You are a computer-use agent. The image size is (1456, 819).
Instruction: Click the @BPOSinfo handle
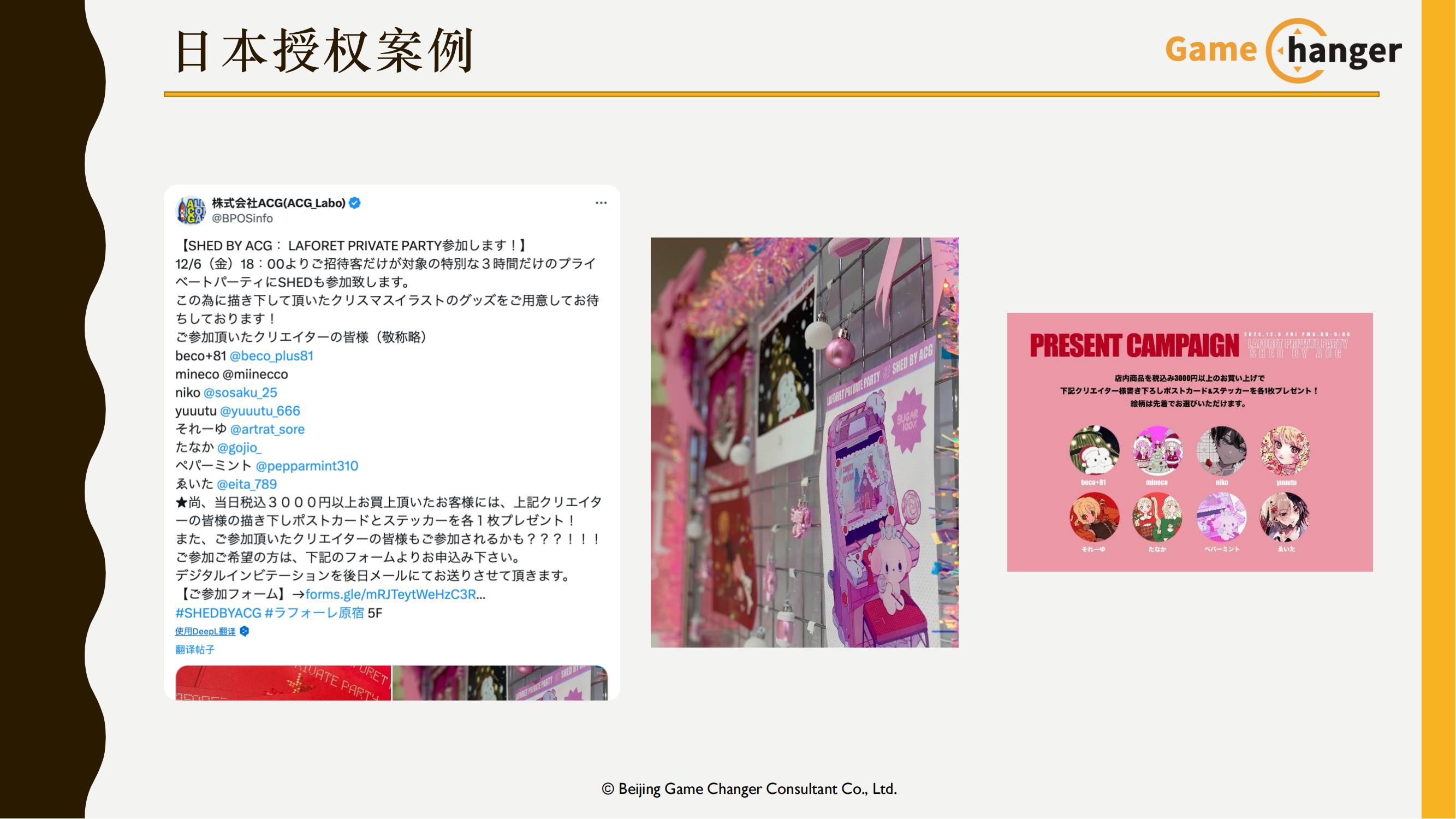click(242, 219)
